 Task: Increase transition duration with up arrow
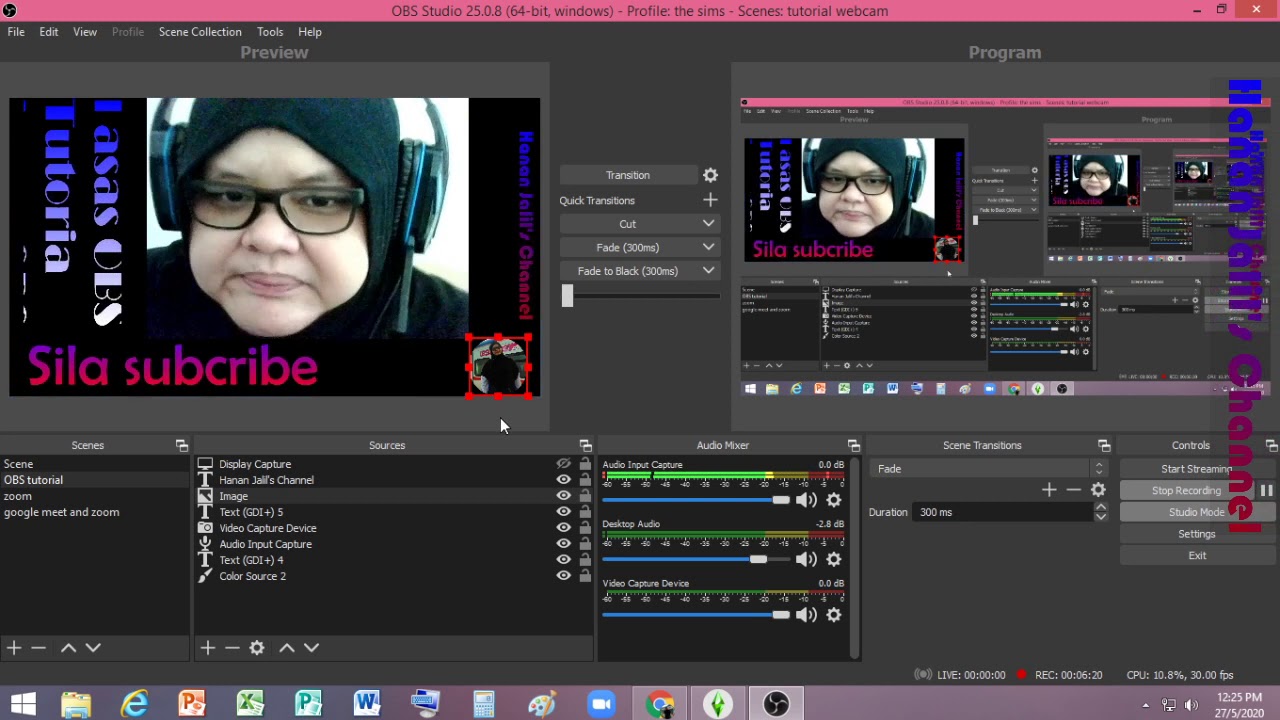tap(1101, 507)
